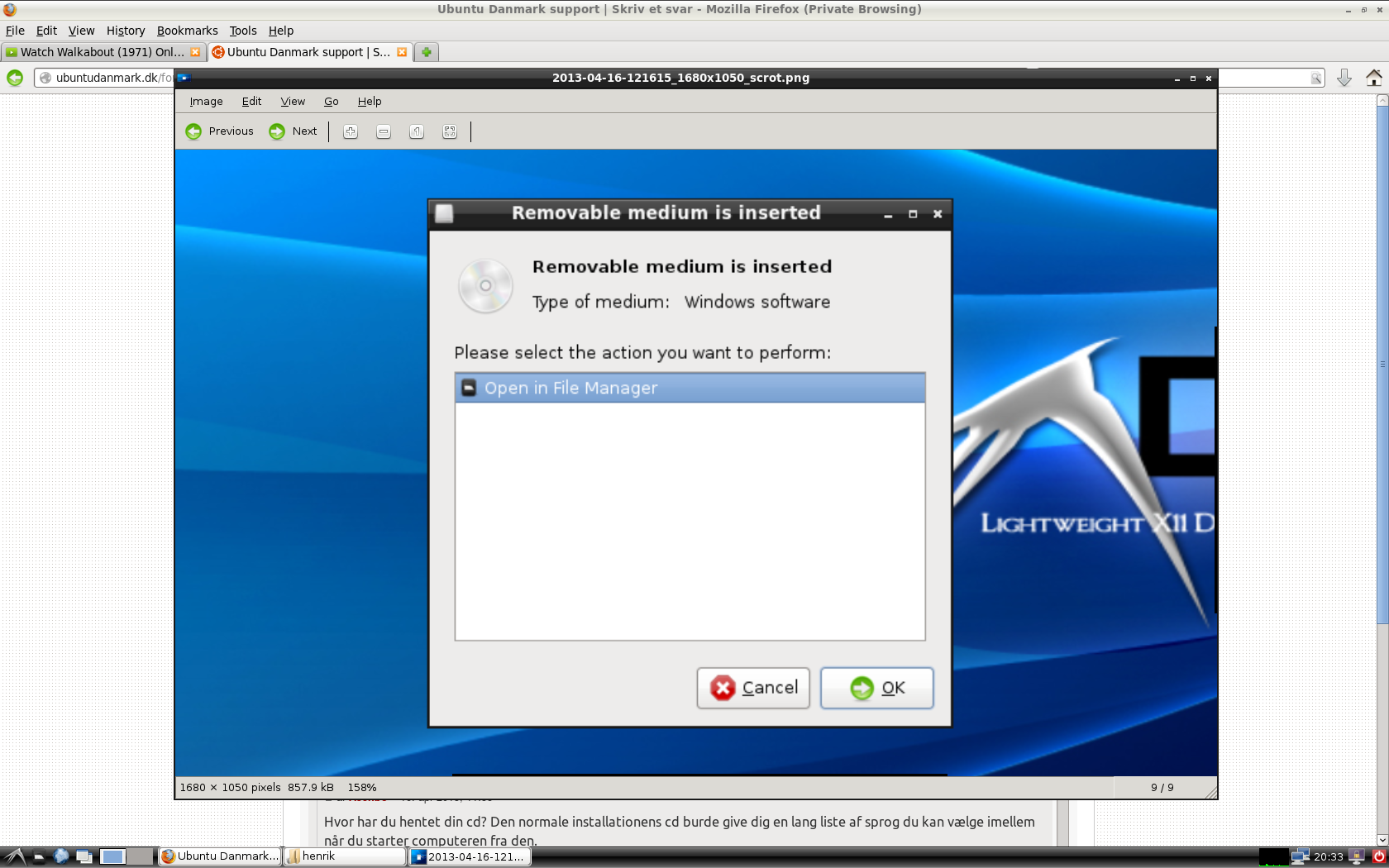Image resolution: width=1389 pixels, height=868 pixels.
Task: Click the 857.9 kB file size status
Action: 311,788
